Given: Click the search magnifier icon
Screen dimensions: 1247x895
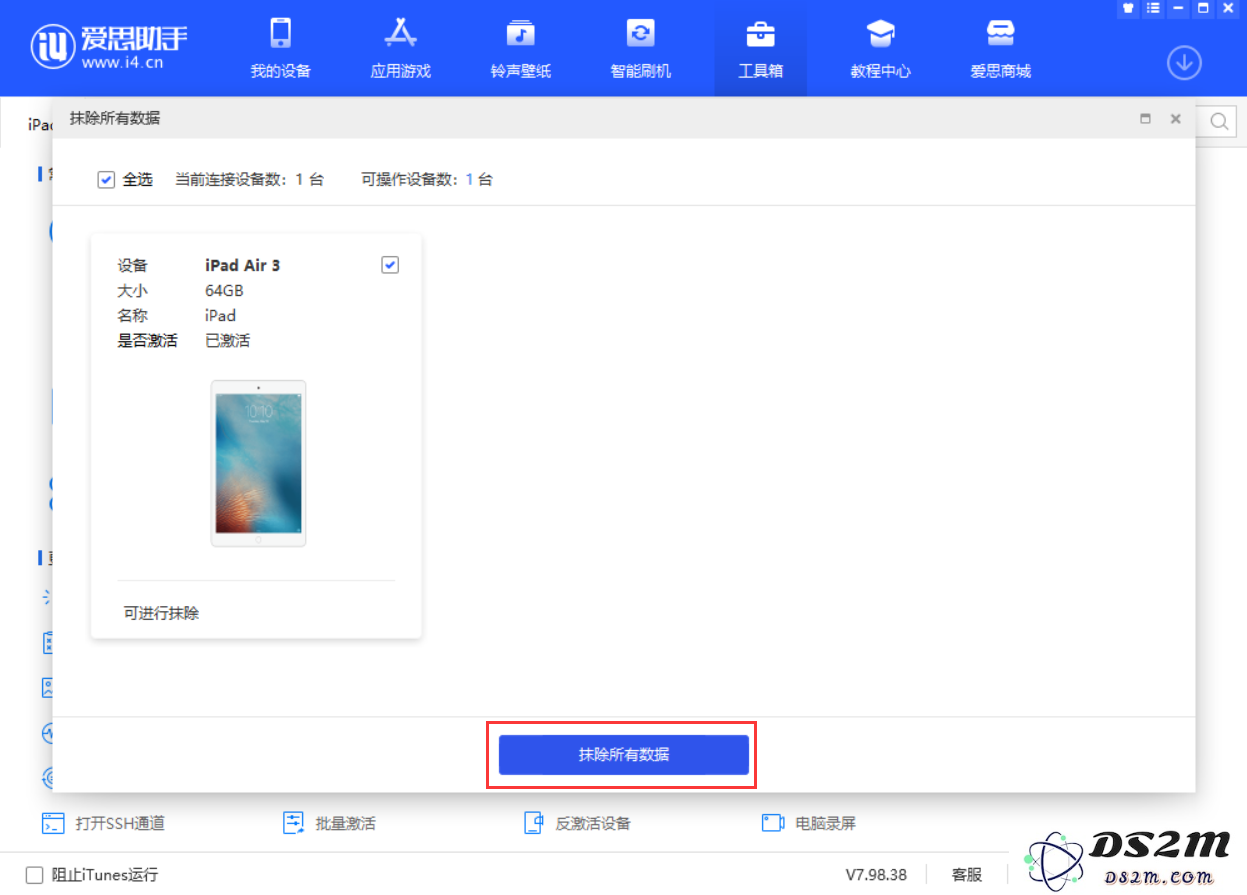Looking at the screenshot, I should point(1220,122).
